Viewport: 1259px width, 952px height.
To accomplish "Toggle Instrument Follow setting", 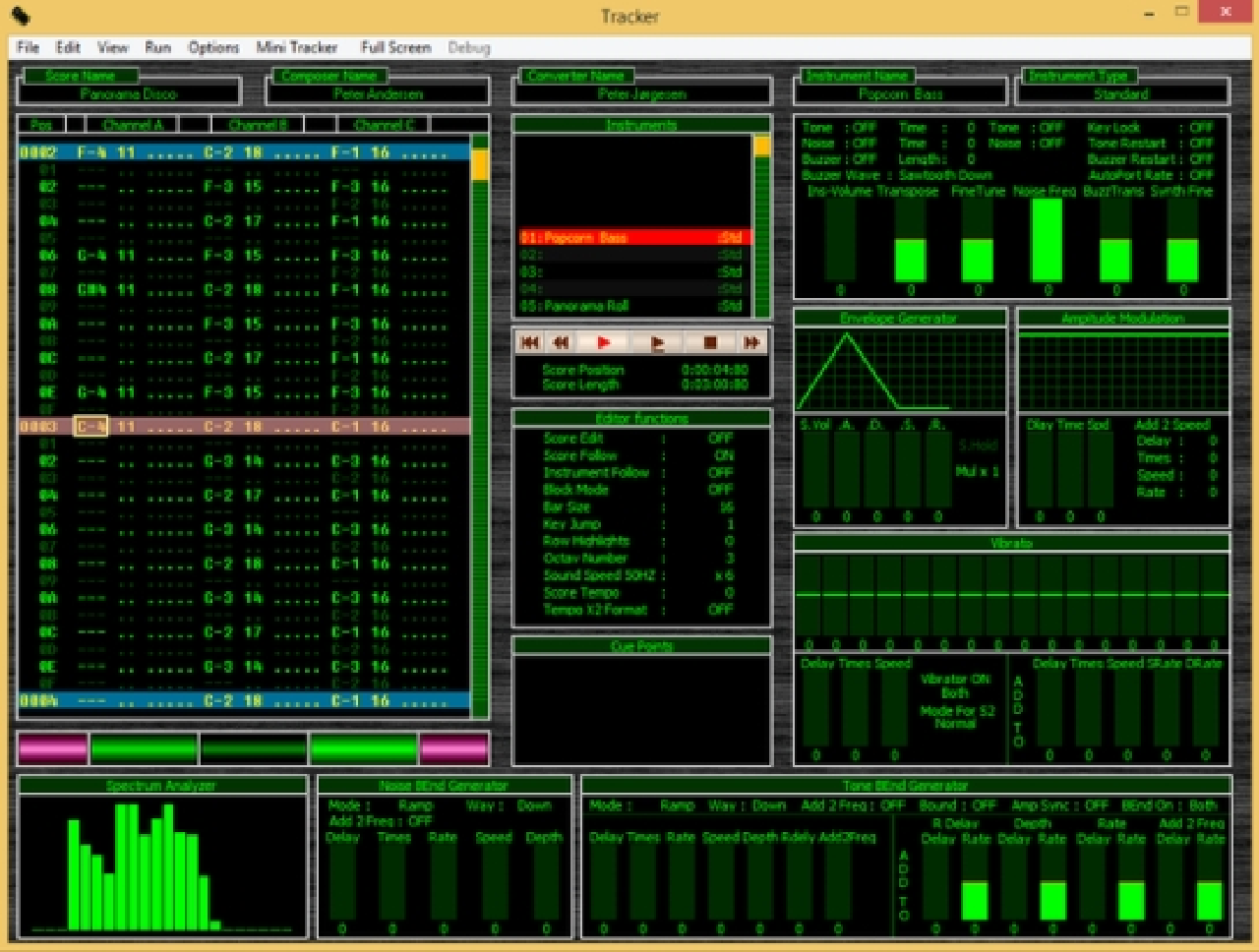I will (721, 472).
